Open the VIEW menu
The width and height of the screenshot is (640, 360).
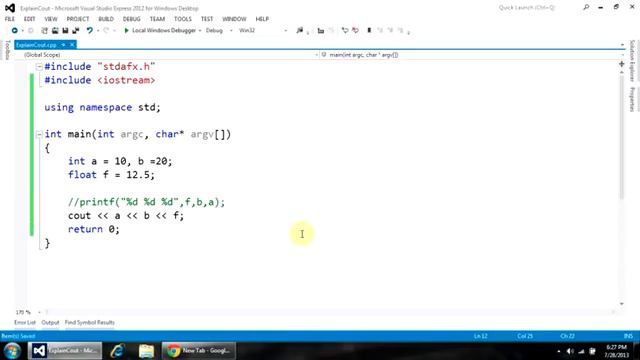point(51,19)
